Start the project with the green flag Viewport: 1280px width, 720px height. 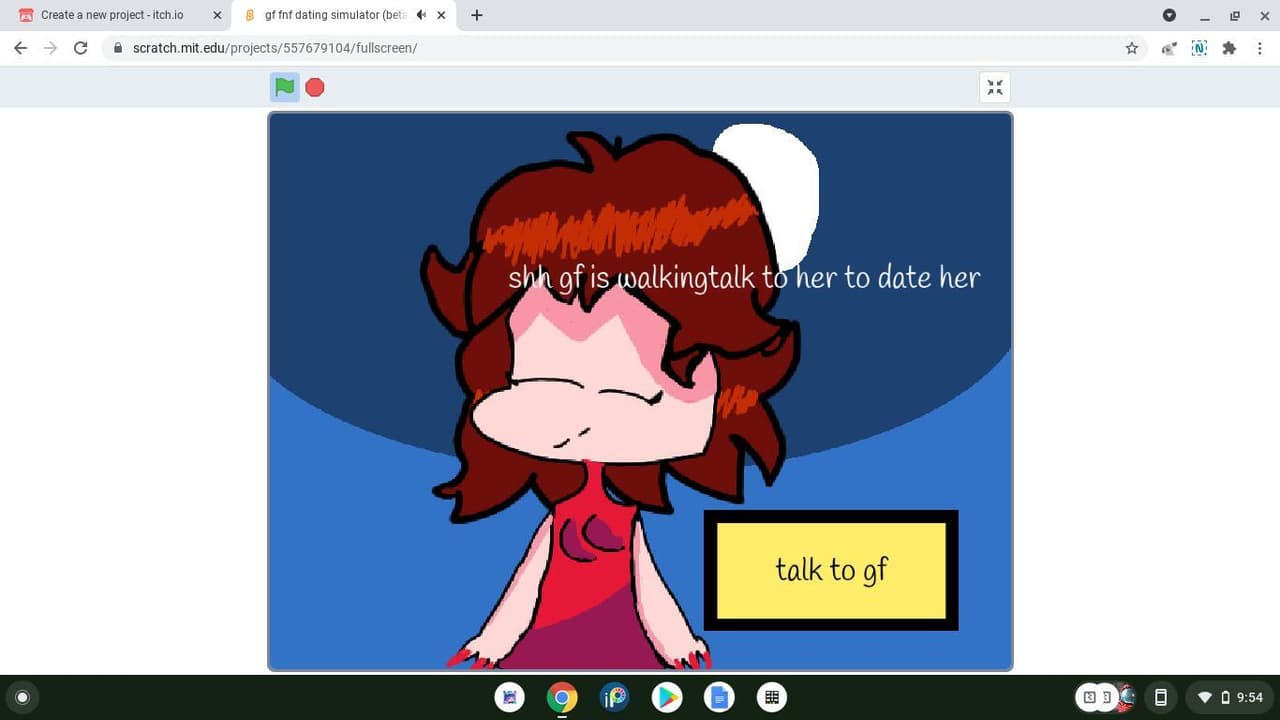click(285, 87)
